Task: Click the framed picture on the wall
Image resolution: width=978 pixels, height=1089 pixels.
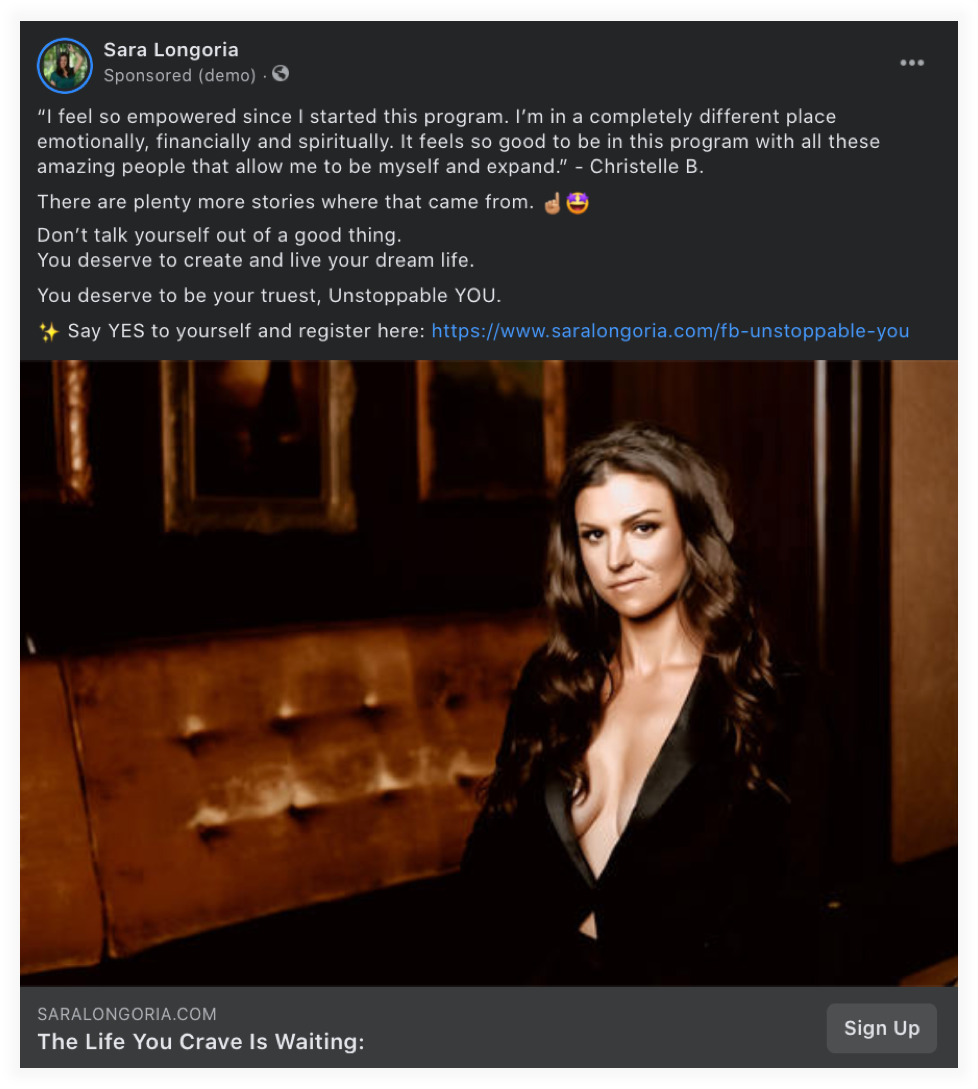Action: (258, 440)
